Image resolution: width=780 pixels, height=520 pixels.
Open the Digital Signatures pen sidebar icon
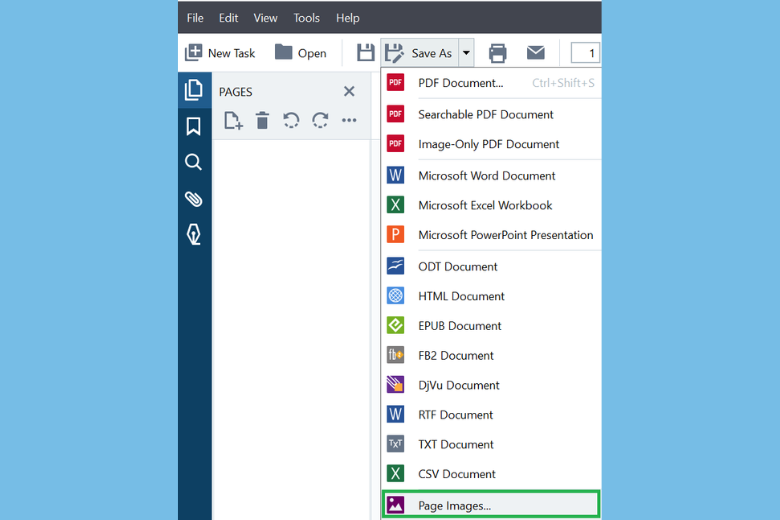click(x=194, y=234)
